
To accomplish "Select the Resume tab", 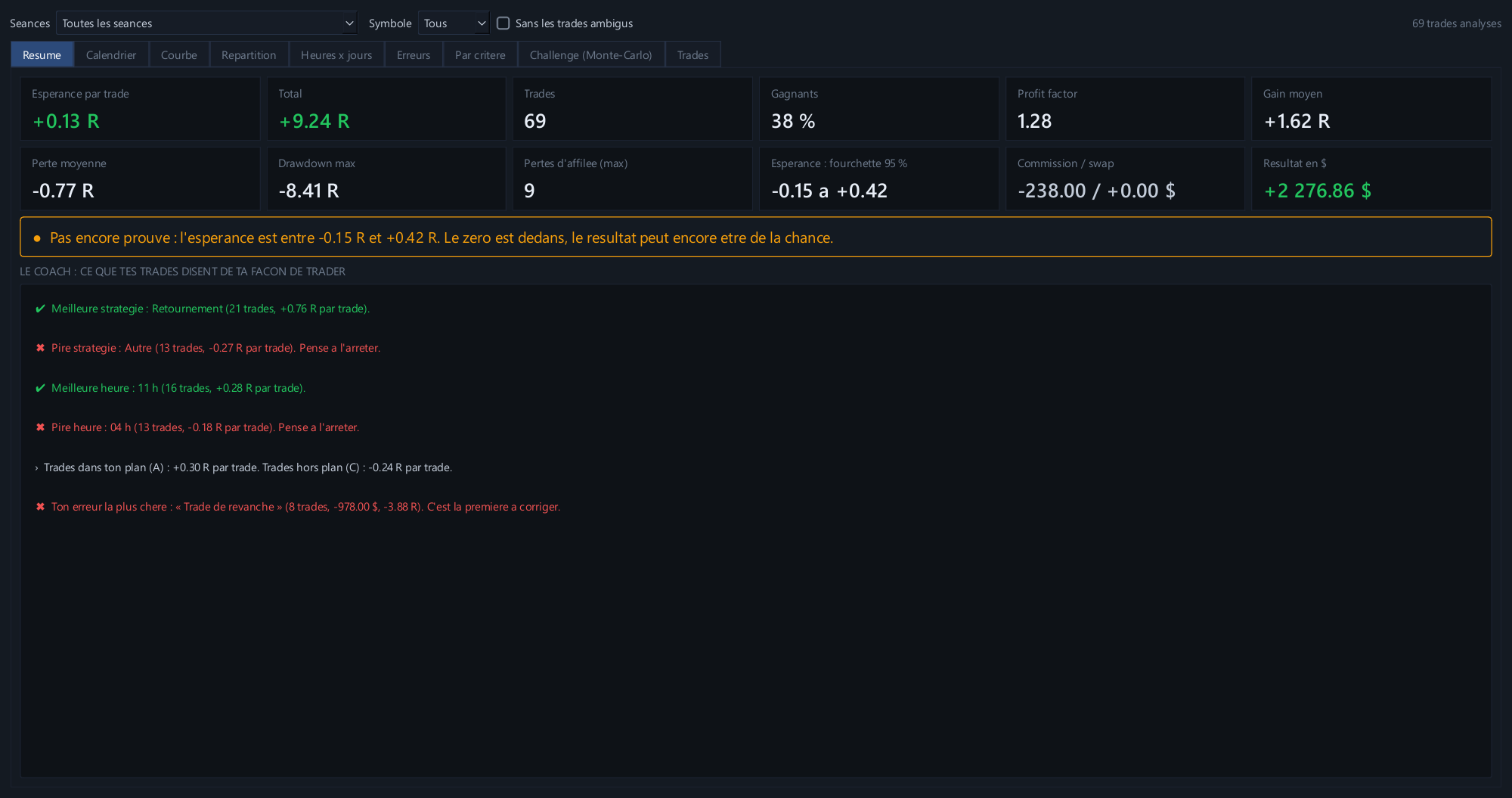I will [x=42, y=55].
